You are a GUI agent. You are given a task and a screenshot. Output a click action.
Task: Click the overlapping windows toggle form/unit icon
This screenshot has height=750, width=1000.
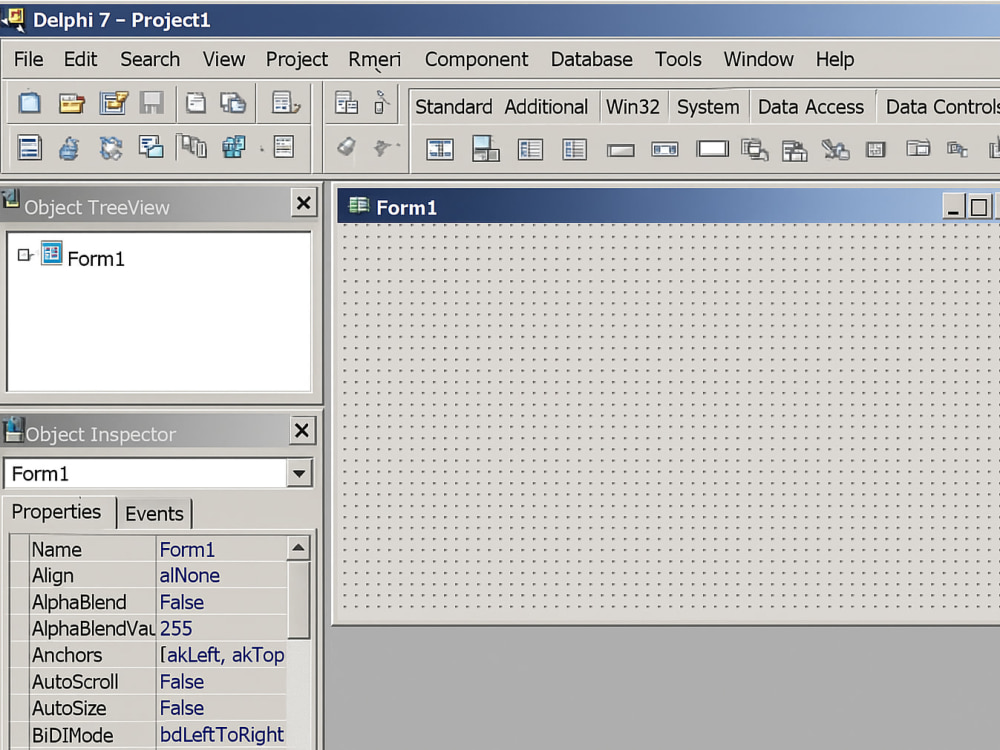tap(151, 147)
